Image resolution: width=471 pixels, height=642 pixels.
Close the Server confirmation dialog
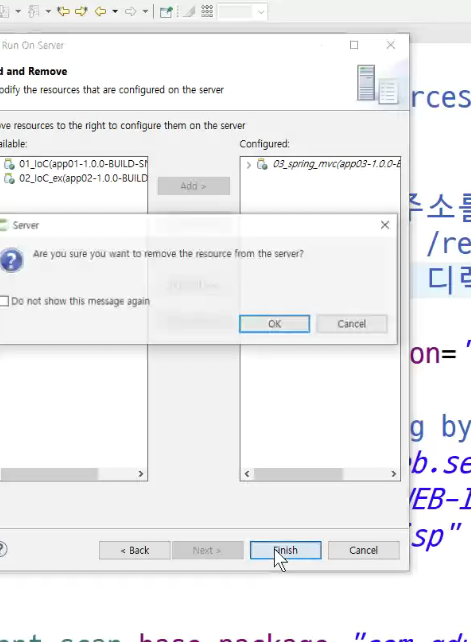[385, 225]
